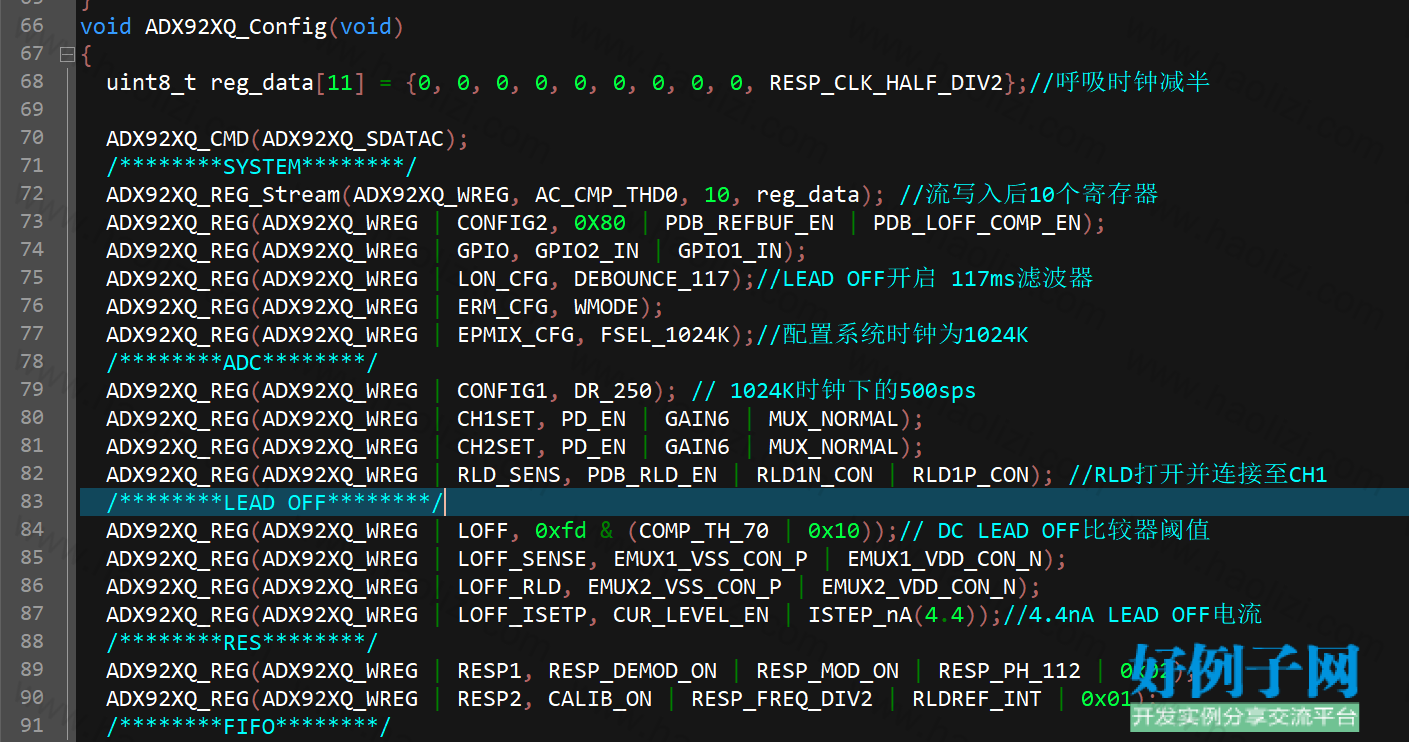1409x742 pixels.
Task: Collapse the fold marker at line 67
Action: 67,54
